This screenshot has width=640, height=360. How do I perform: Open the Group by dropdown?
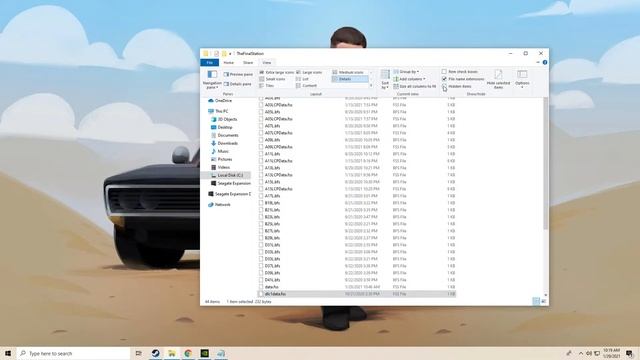pyautogui.click(x=407, y=72)
